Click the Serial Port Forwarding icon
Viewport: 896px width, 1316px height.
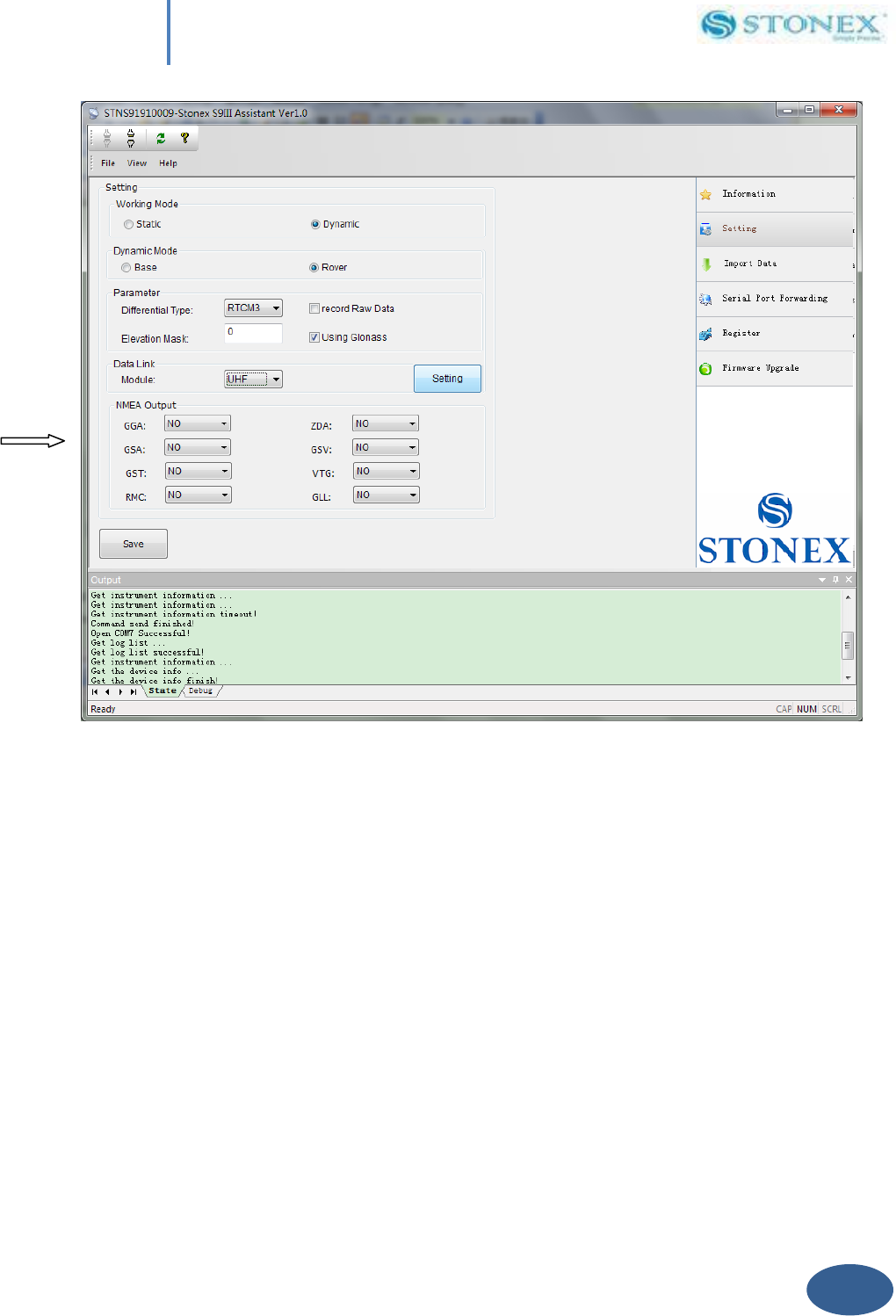705,299
